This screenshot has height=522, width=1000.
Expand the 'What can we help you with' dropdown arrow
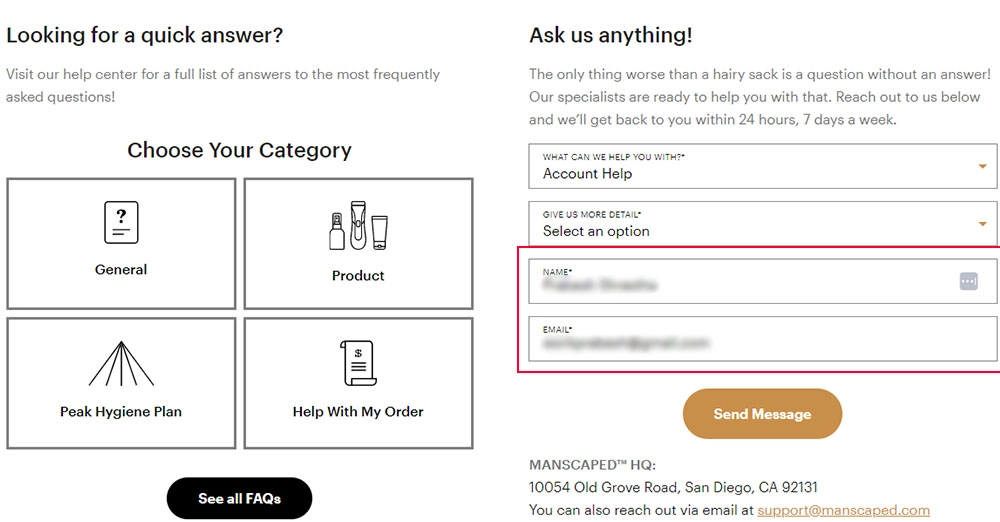tap(983, 167)
